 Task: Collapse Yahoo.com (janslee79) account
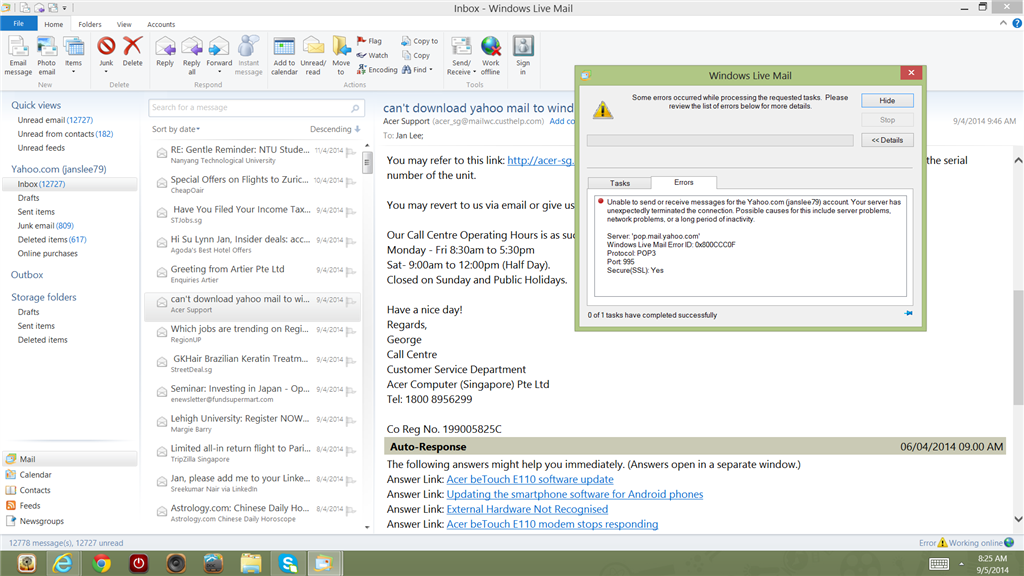58,169
